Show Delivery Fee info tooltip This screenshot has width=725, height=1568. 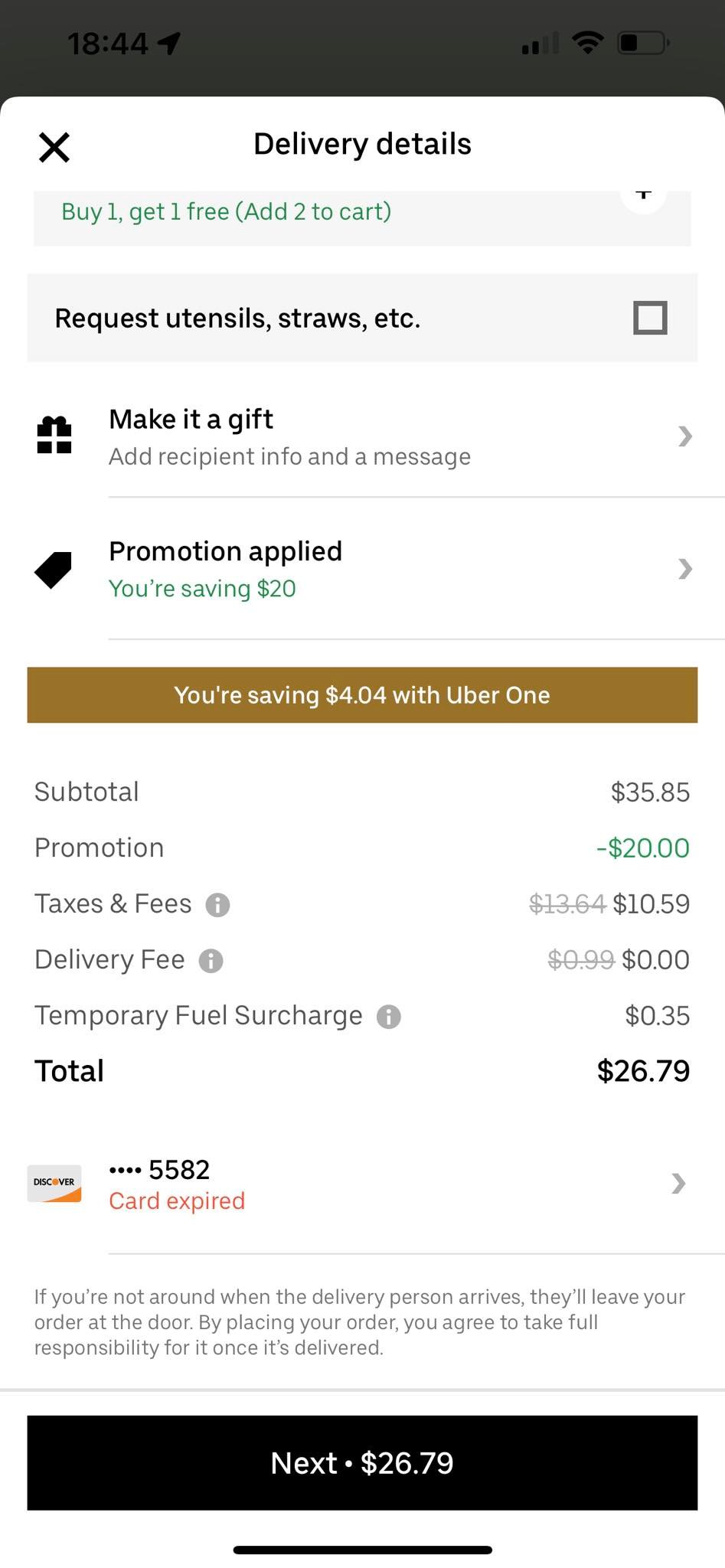[x=211, y=961]
